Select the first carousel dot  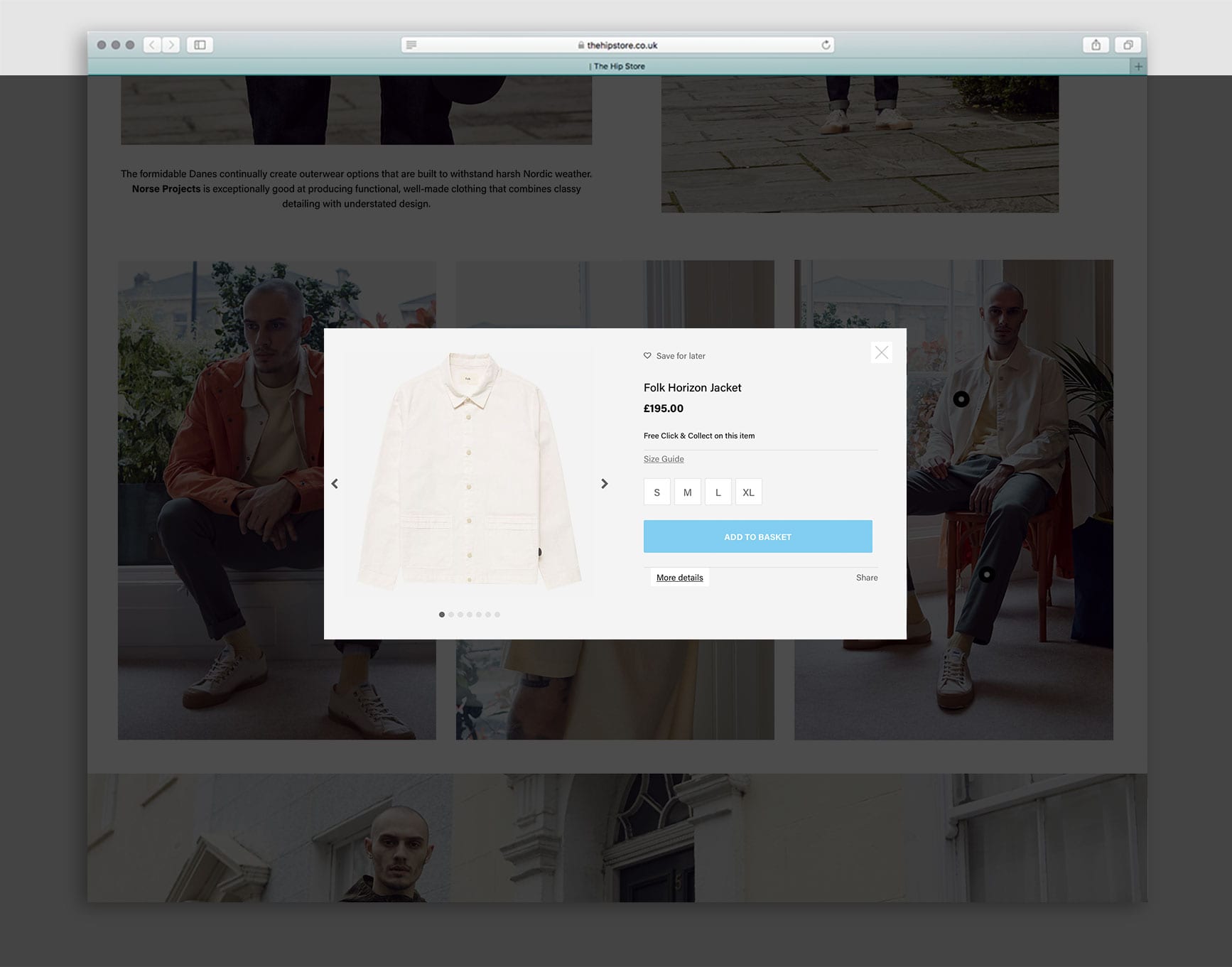click(x=442, y=615)
